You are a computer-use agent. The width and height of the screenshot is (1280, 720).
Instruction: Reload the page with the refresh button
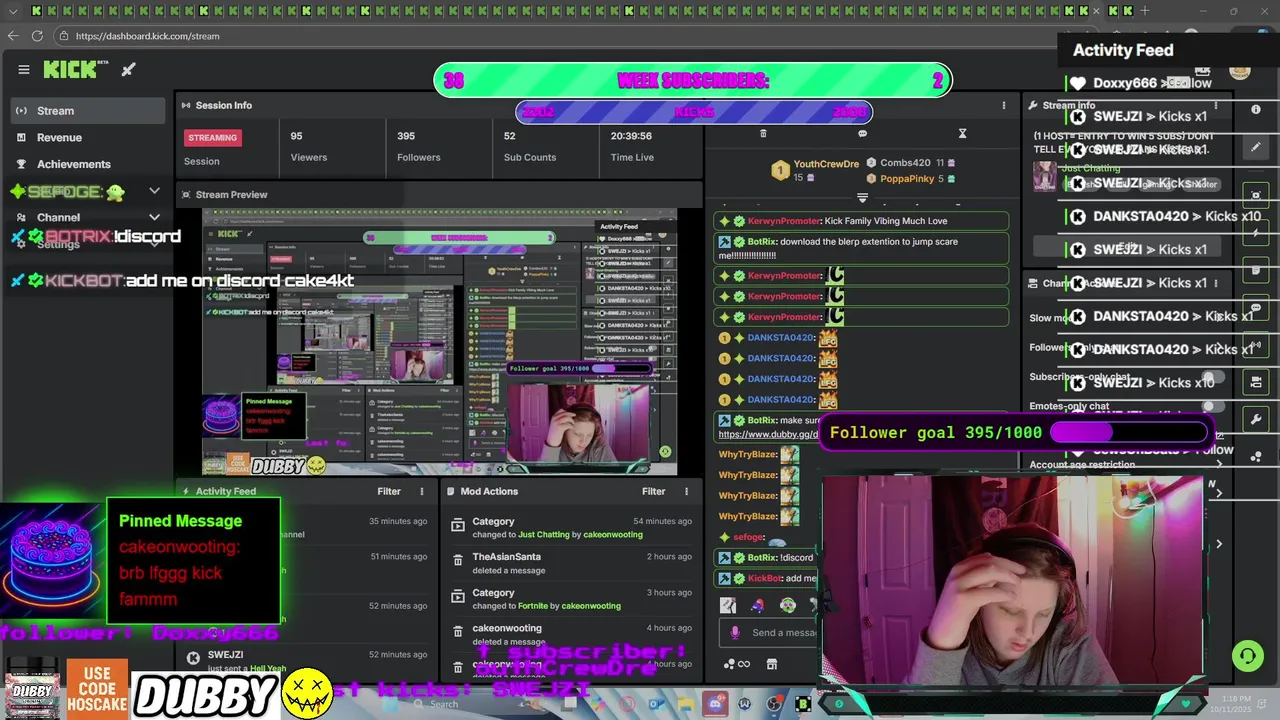[x=37, y=36]
